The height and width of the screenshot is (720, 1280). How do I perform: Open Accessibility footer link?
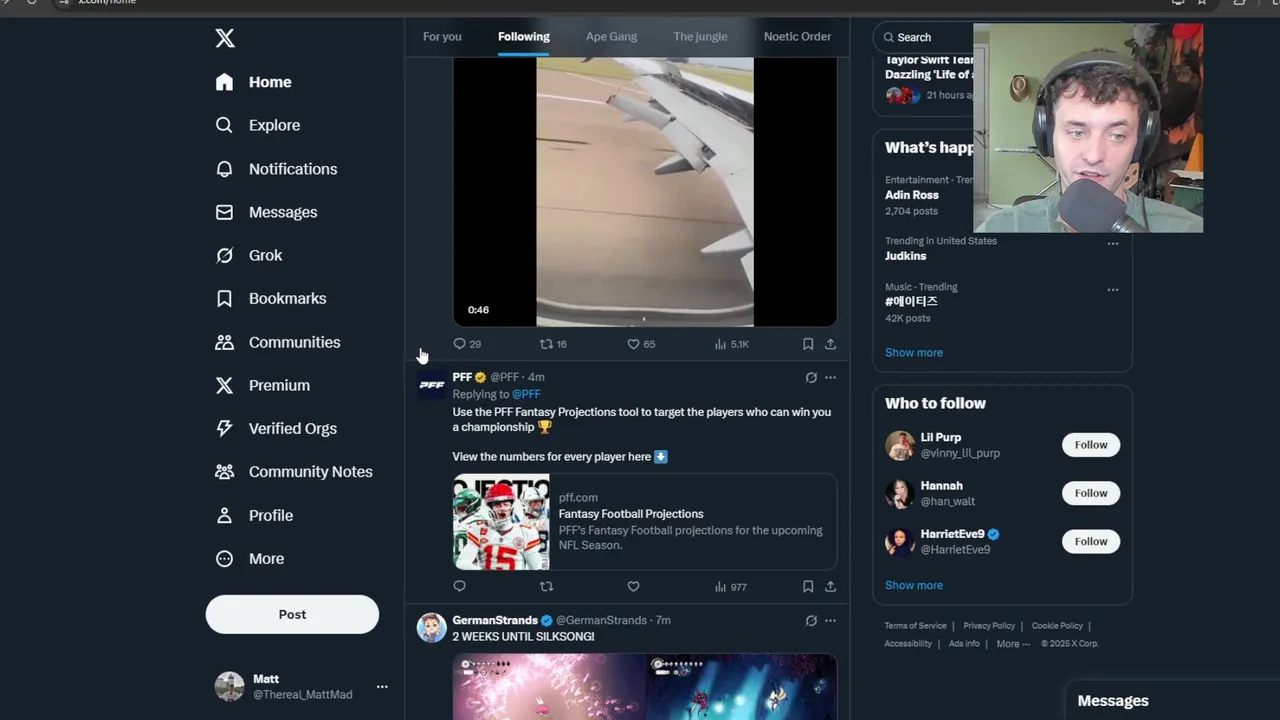[x=908, y=644]
